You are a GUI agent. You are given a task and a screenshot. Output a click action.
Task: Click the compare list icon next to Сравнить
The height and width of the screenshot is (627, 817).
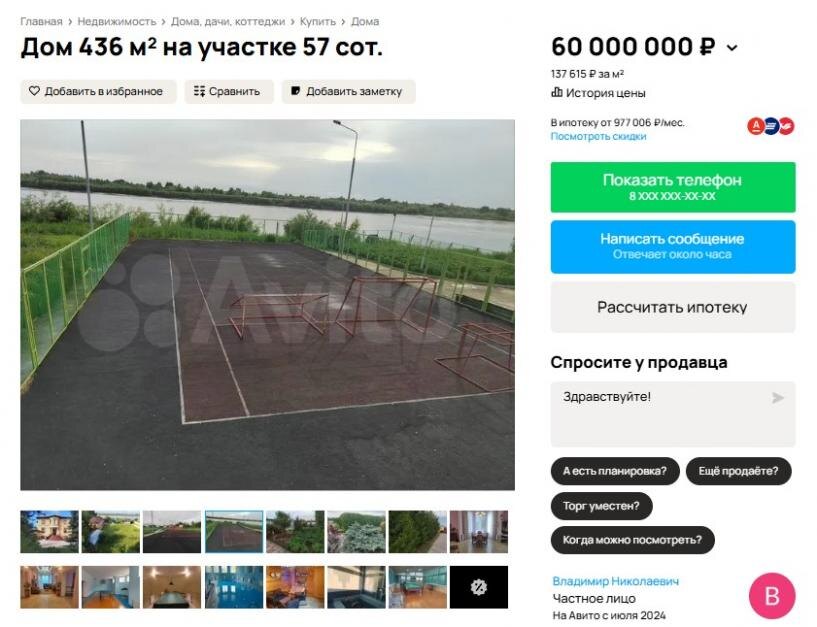pyautogui.click(x=200, y=91)
